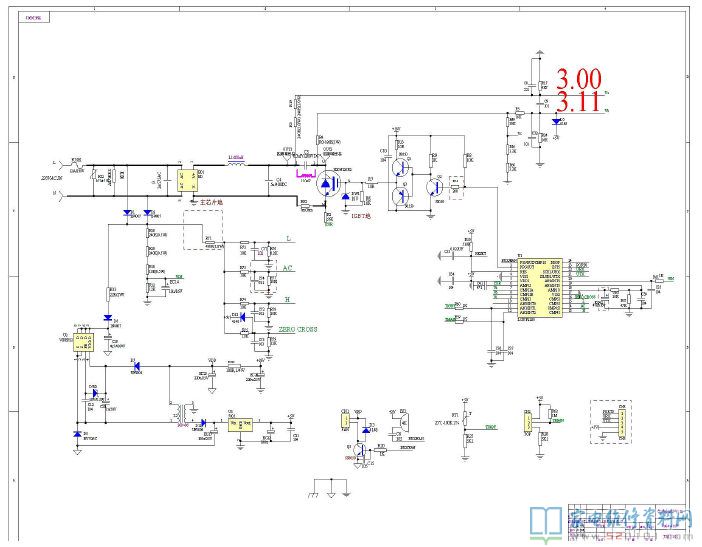Click the red 3.00 voltage reading
This screenshot has width=702, height=547.
pos(579,79)
